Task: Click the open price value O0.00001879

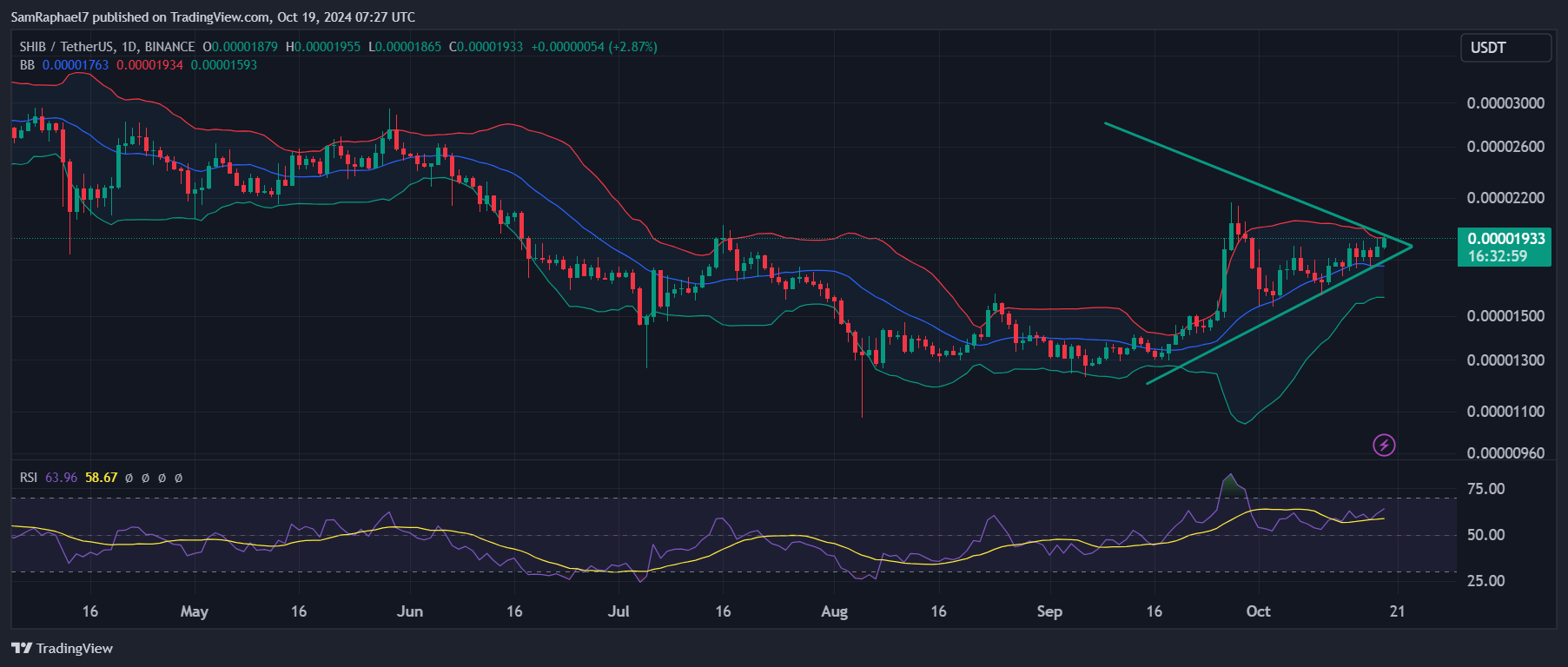Action: tap(241, 47)
